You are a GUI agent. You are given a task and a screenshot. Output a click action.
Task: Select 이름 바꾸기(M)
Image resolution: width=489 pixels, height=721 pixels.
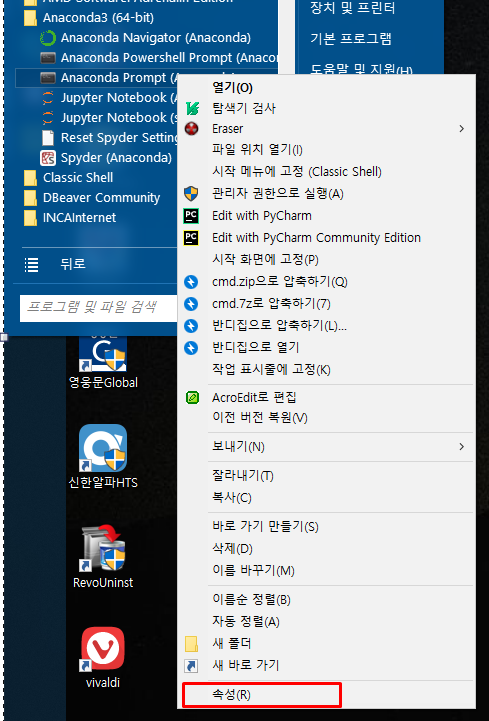[x=253, y=571]
